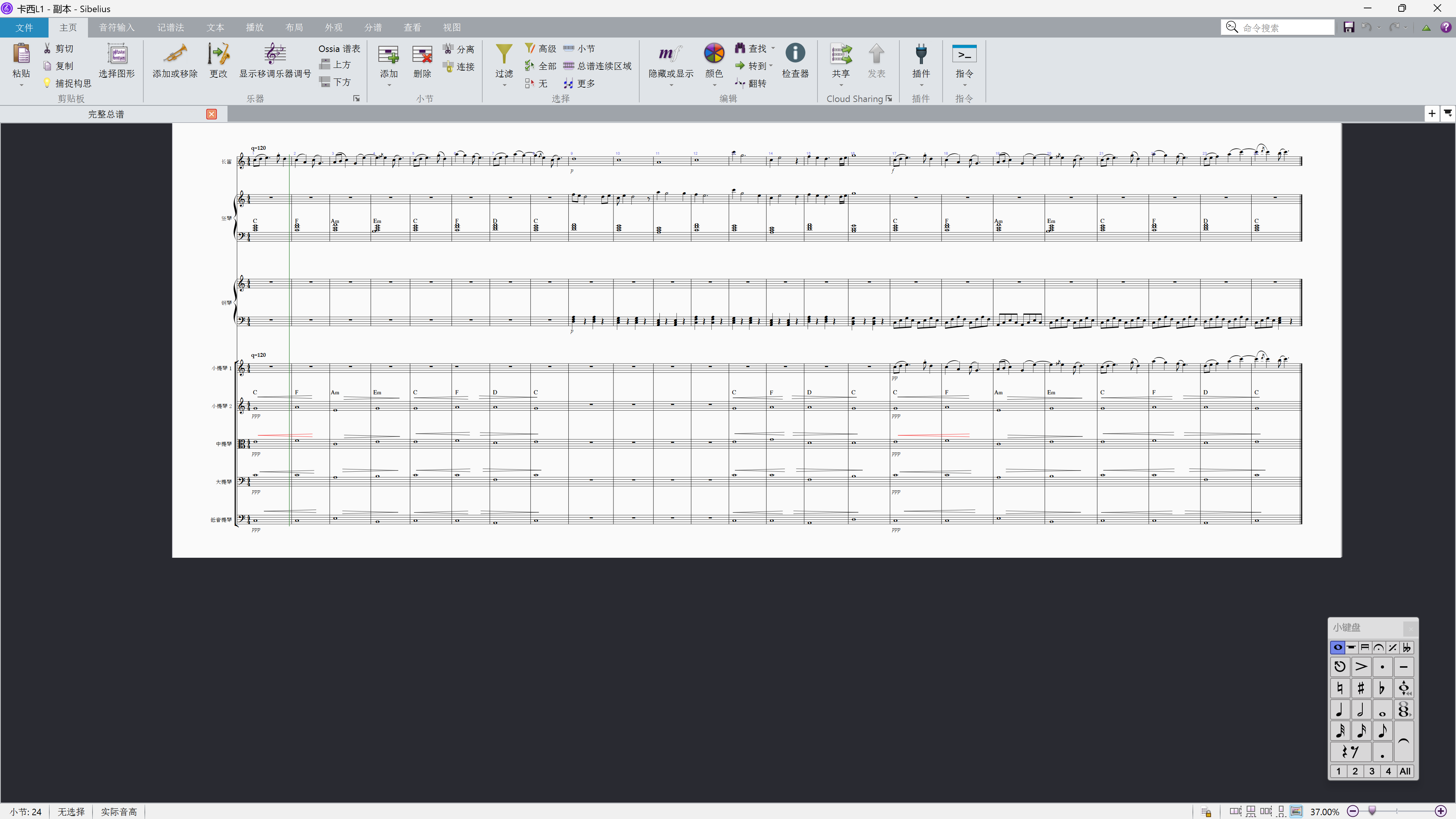Select the whole note on keypad

(1382, 710)
